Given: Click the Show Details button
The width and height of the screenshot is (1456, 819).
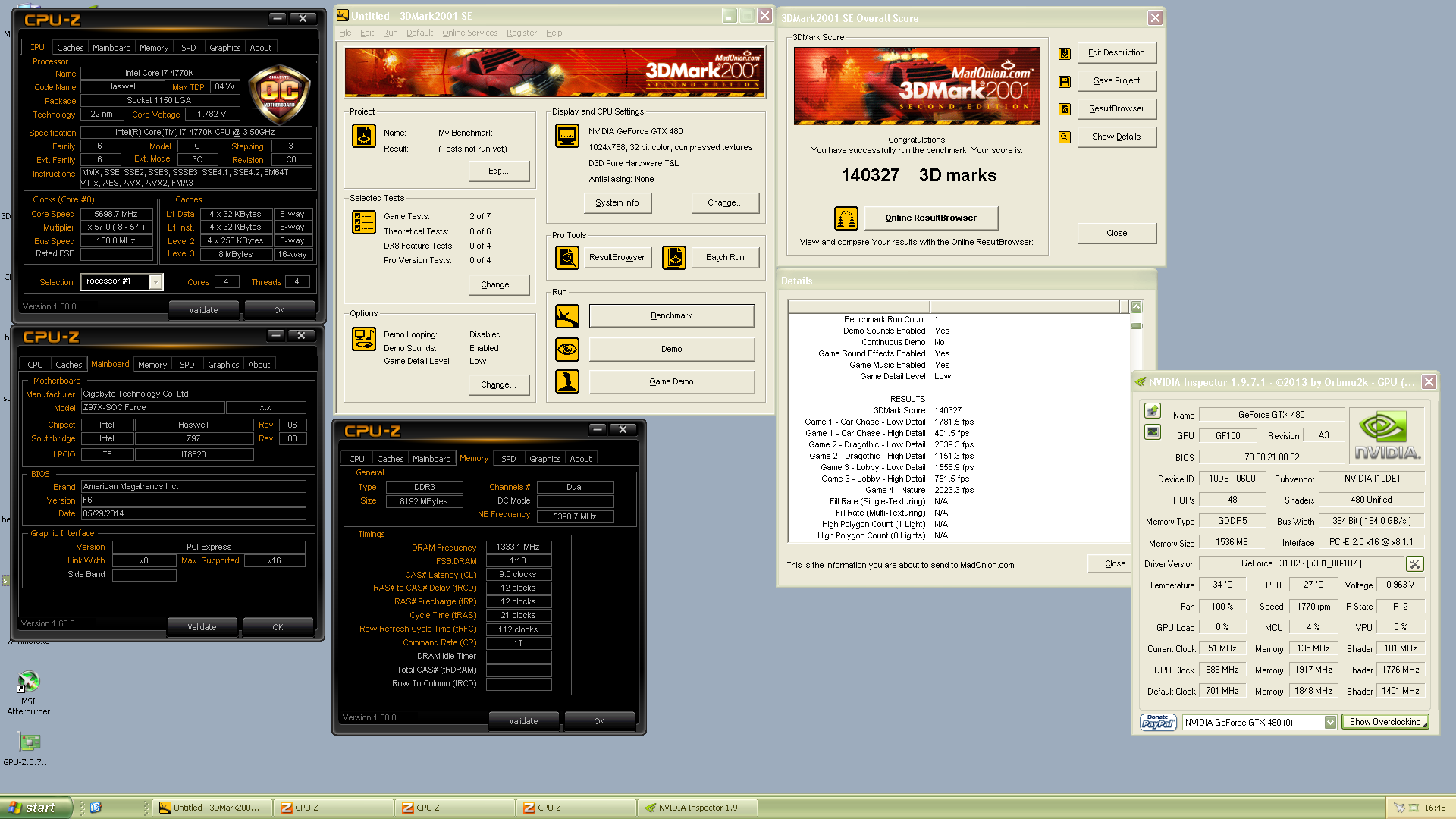Looking at the screenshot, I should pyautogui.click(x=1116, y=137).
